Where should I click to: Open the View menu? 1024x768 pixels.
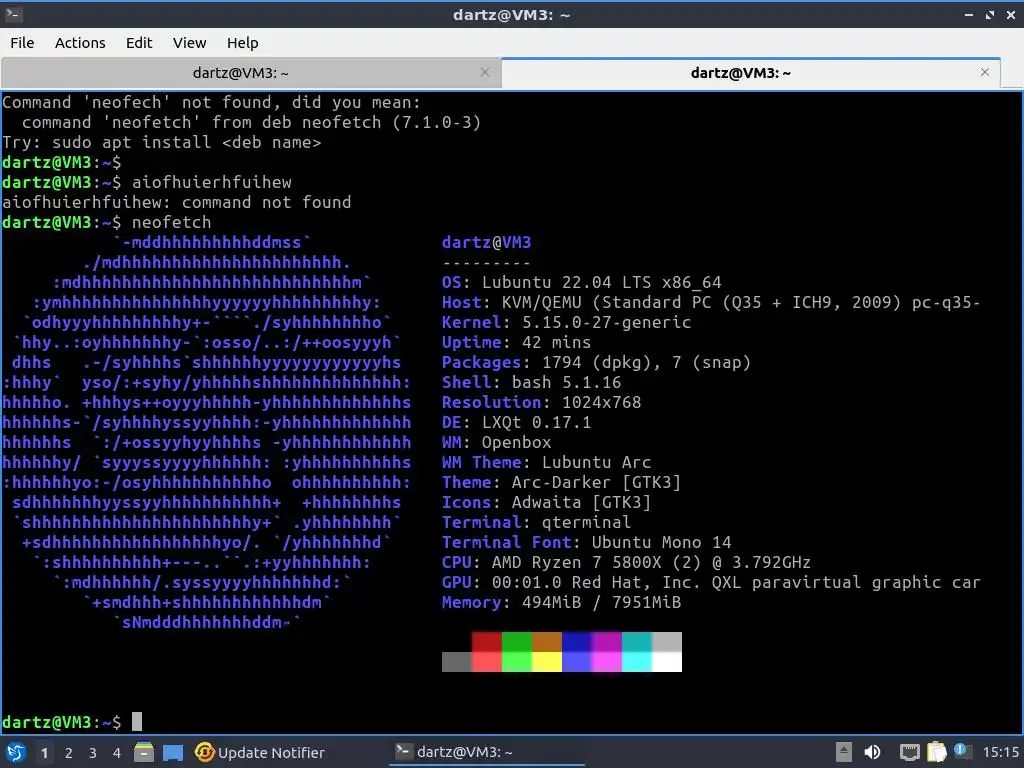189,43
